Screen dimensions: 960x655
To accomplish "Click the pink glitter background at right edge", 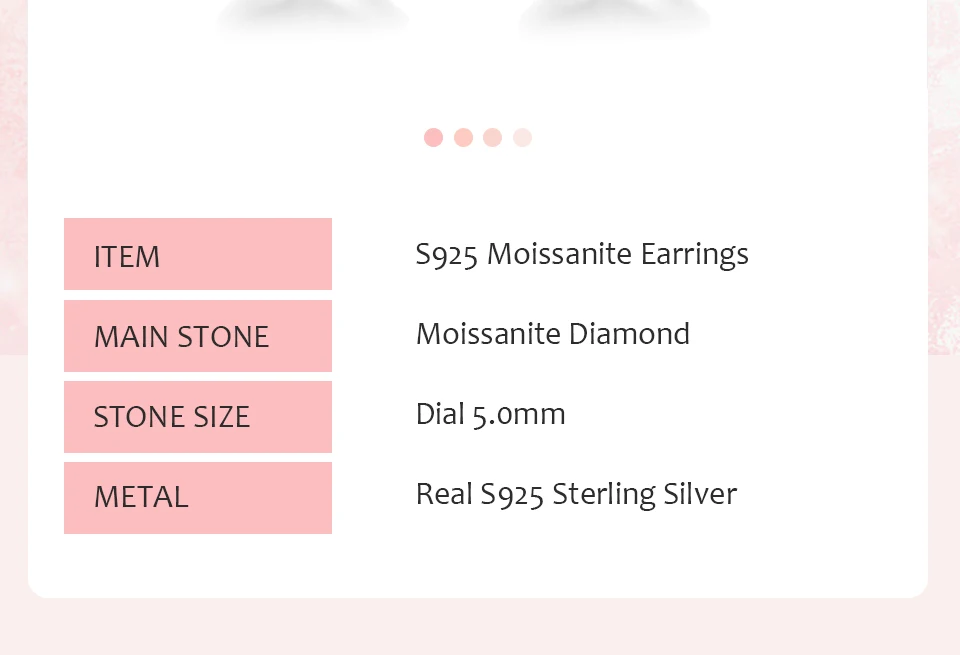I will [x=944, y=200].
